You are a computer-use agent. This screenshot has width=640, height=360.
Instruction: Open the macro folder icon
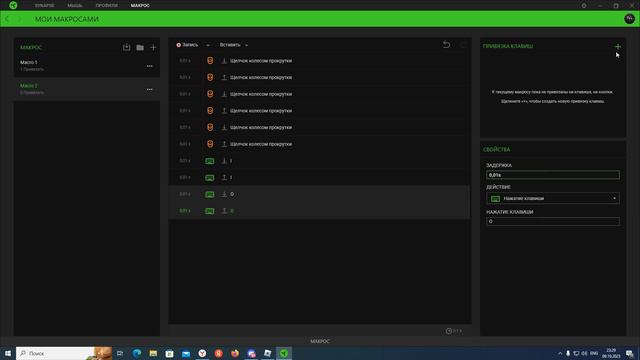click(x=140, y=47)
